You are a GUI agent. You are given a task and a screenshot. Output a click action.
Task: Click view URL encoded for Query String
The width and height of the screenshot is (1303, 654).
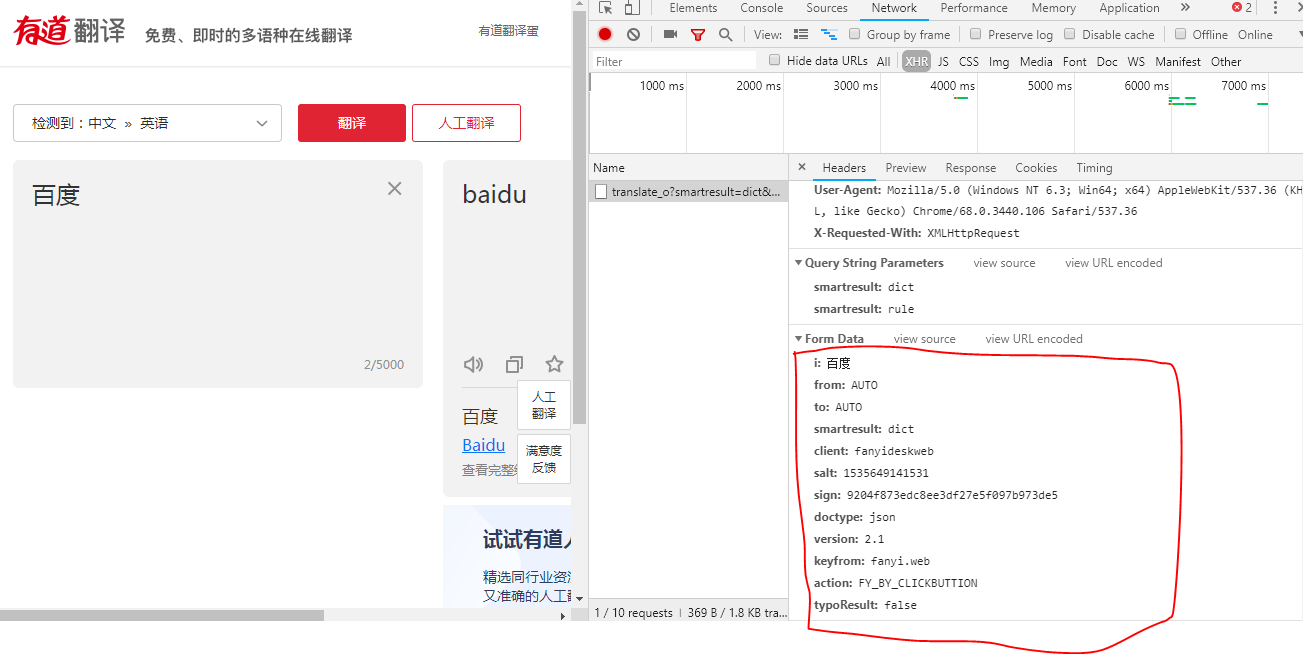click(1114, 263)
